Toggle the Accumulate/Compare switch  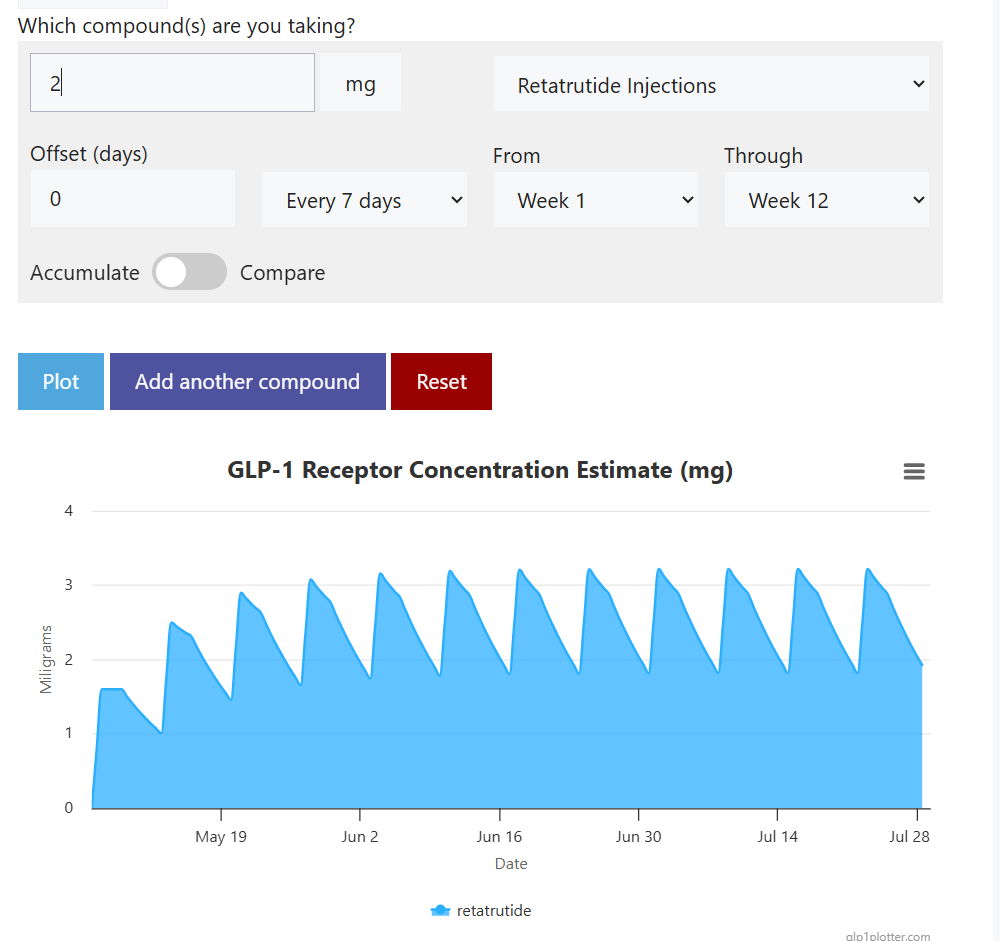click(x=189, y=272)
